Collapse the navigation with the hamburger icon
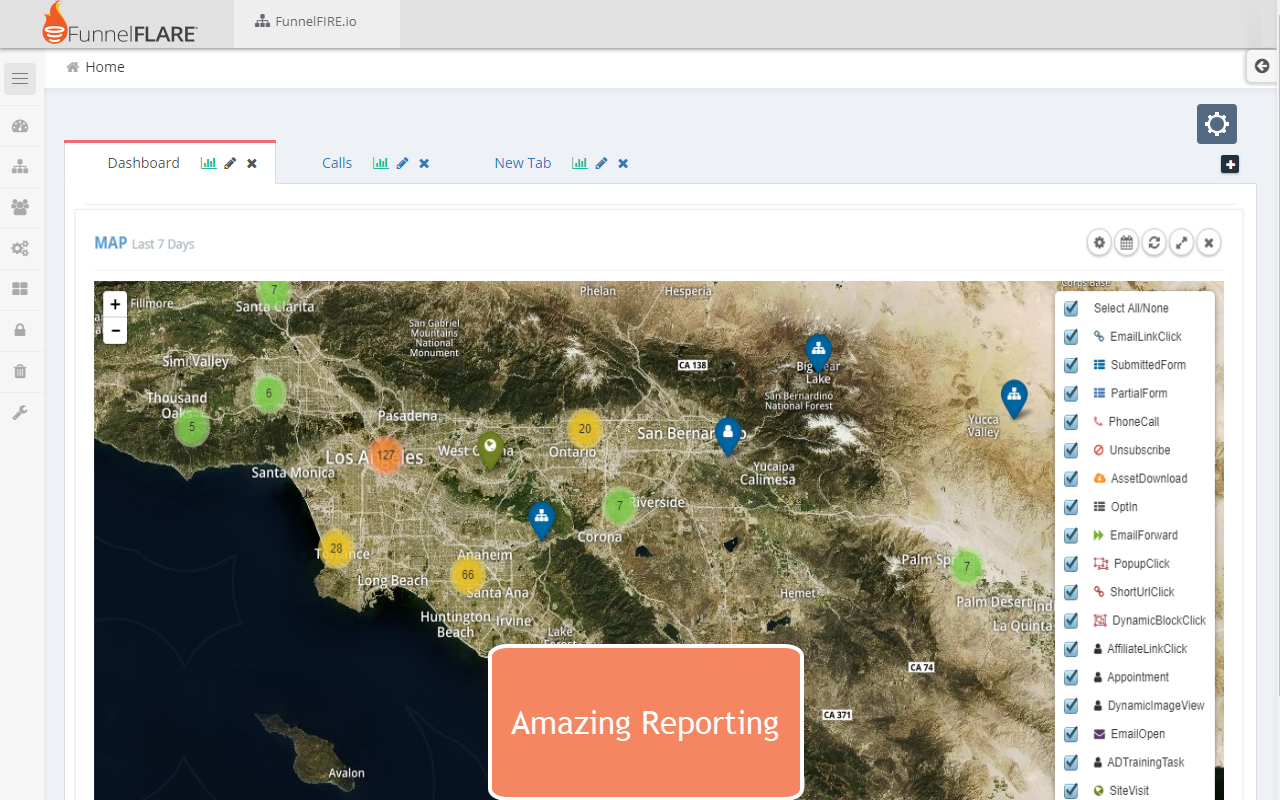The height and width of the screenshot is (800, 1280). pos(20,78)
